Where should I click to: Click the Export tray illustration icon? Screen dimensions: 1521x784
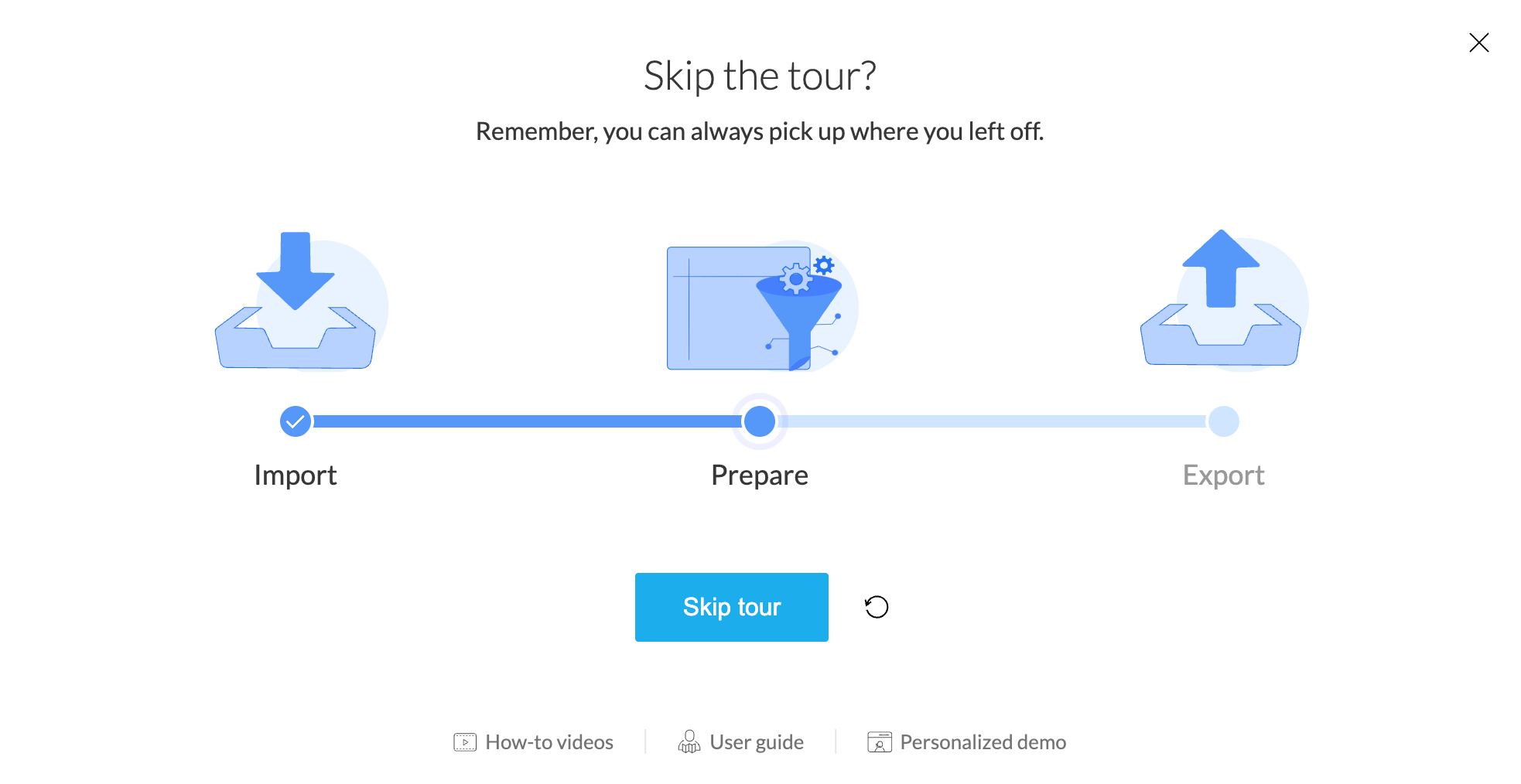point(1222,302)
